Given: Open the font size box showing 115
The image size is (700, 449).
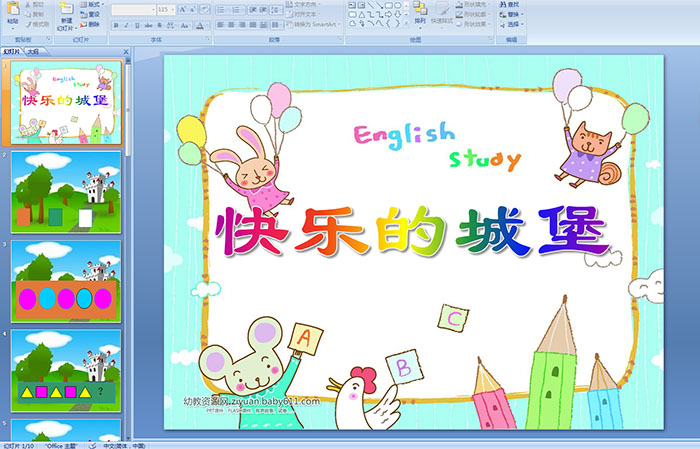Looking at the screenshot, I should [166, 10].
